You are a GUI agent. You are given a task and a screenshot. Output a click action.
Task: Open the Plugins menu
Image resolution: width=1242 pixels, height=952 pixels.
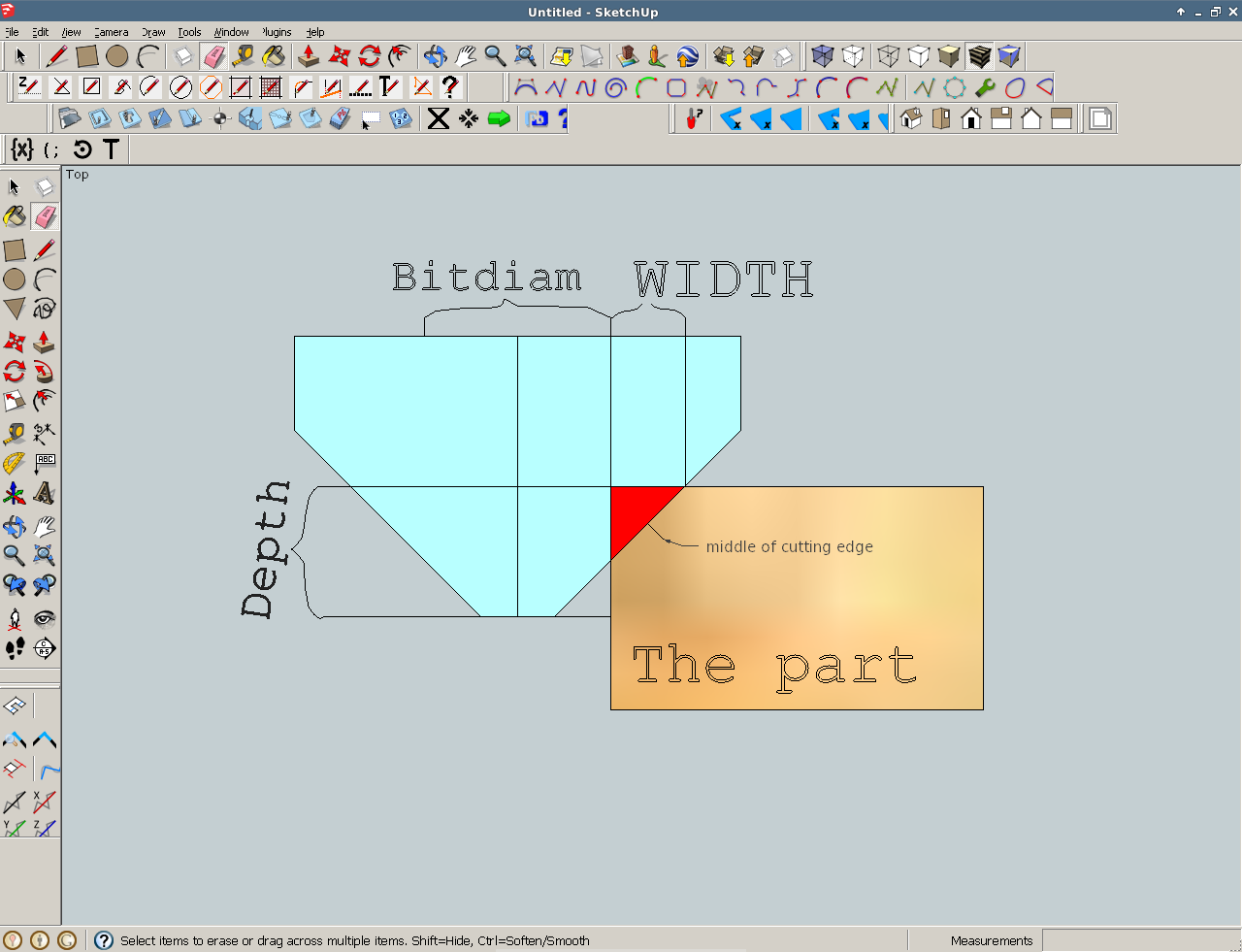pos(277,32)
